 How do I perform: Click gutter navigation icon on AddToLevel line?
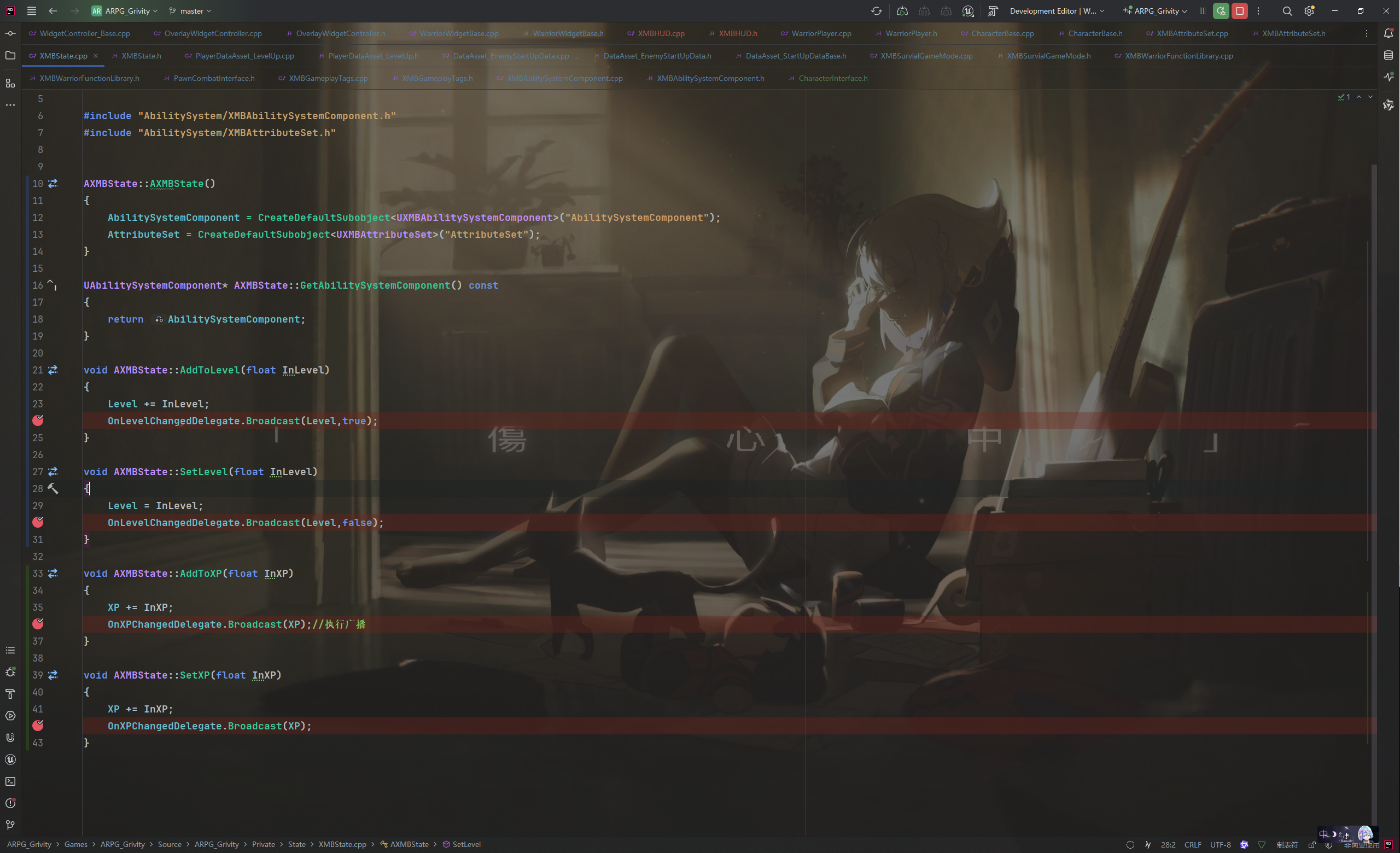pyautogui.click(x=53, y=370)
